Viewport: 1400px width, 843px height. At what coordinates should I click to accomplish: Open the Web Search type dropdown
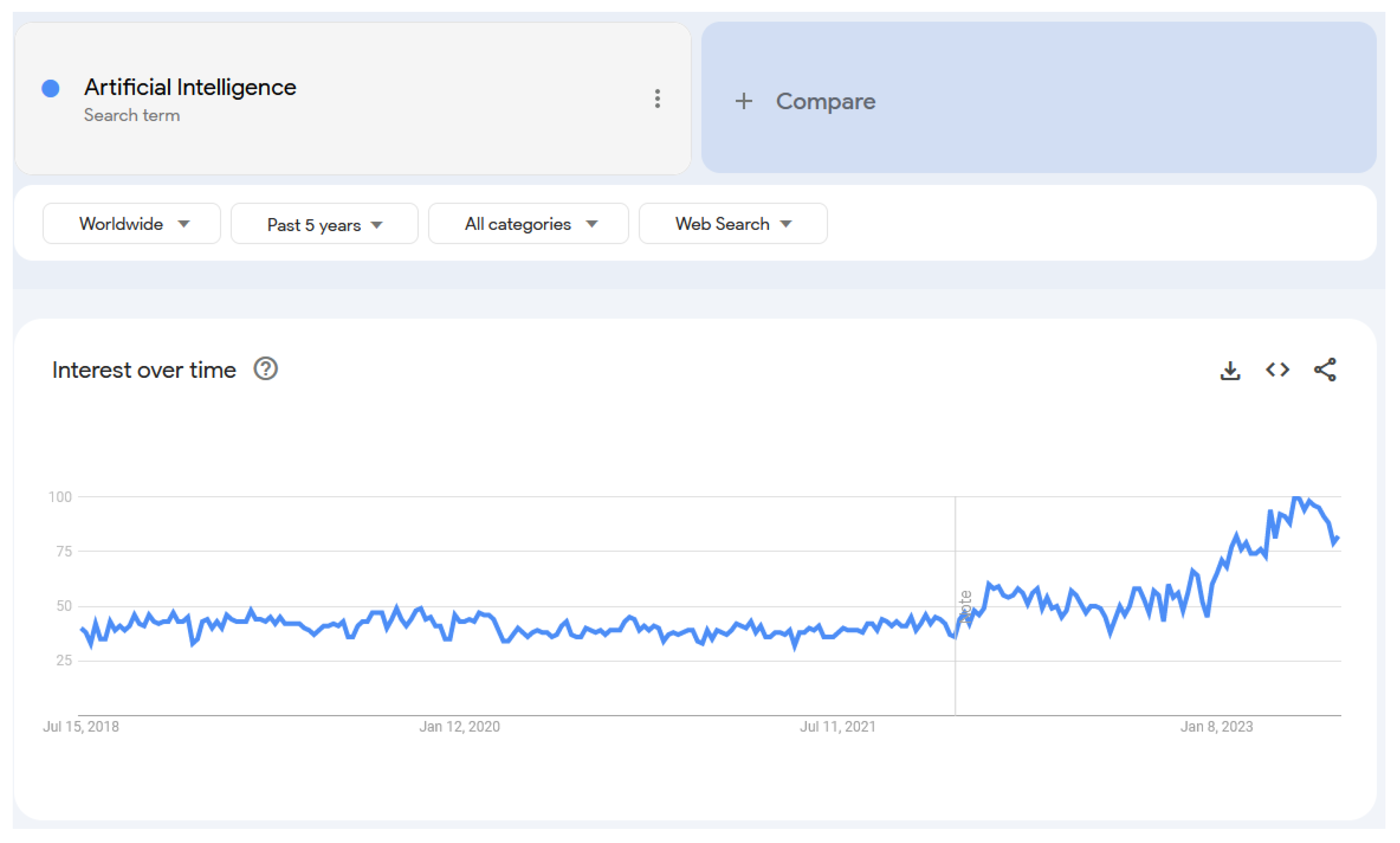[x=733, y=224]
